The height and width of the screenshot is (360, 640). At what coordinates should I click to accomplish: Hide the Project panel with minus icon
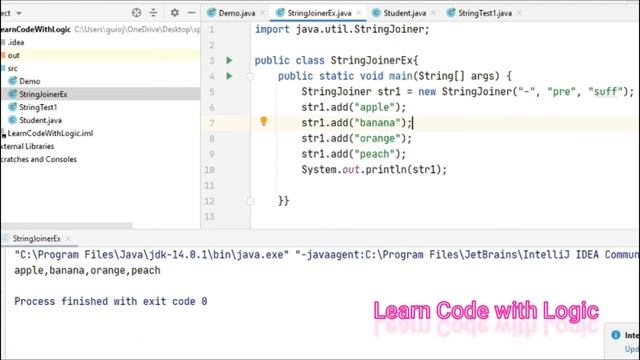(191, 13)
